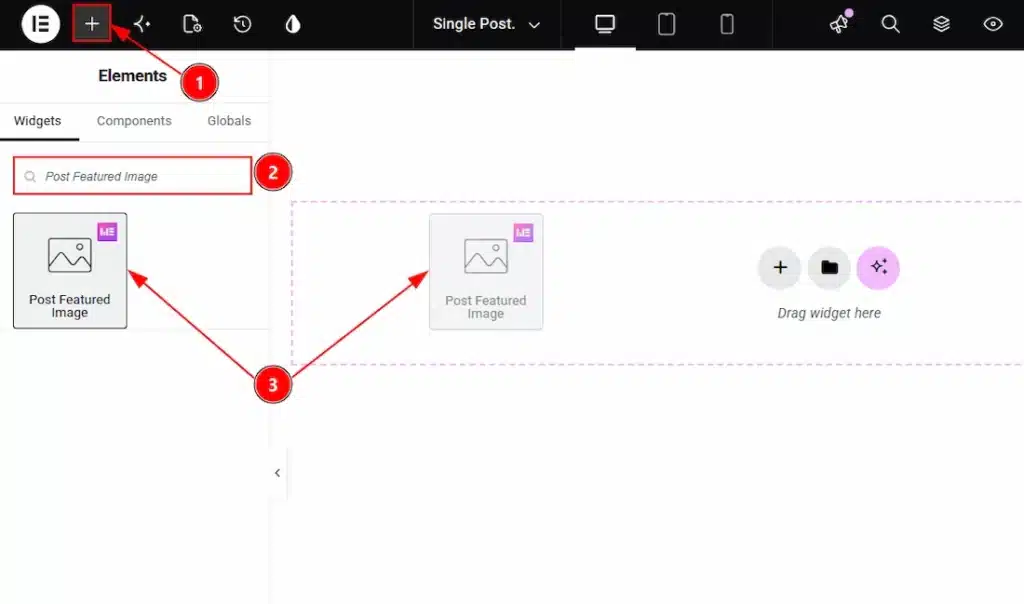The height and width of the screenshot is (604, 1024).
Task: Open the revision History clock icon
Action: (x=242, y=24)
